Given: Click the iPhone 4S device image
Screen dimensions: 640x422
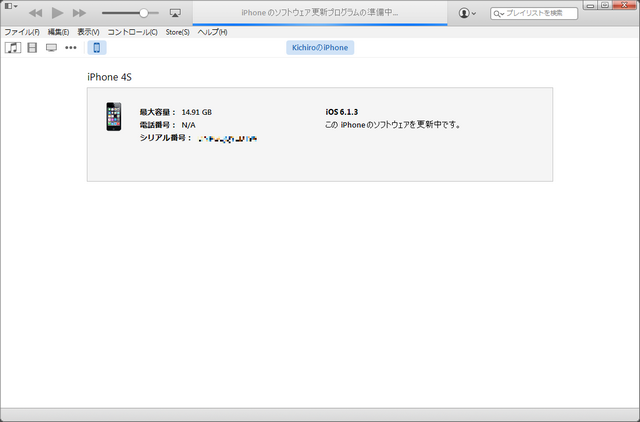Looking at the screenshot, I should [114, 117].
